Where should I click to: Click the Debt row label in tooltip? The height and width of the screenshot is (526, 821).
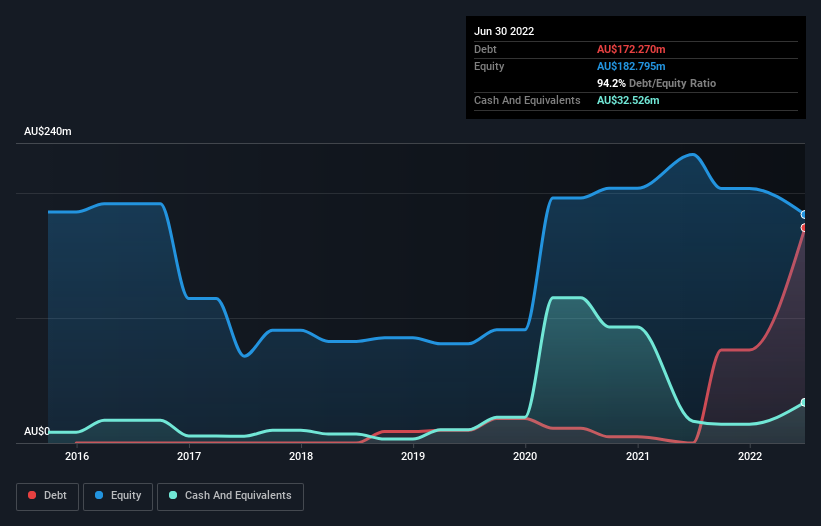click(x=485, y=49)
